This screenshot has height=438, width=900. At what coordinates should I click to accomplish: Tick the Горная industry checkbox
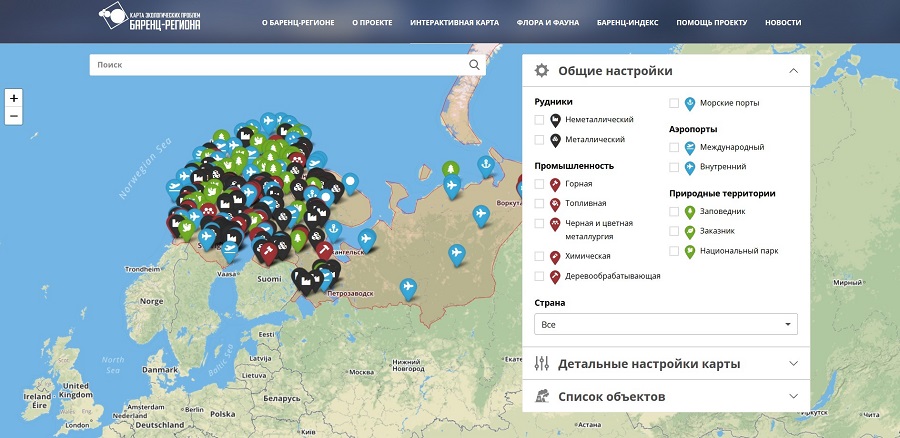click(x=539, y=184)
